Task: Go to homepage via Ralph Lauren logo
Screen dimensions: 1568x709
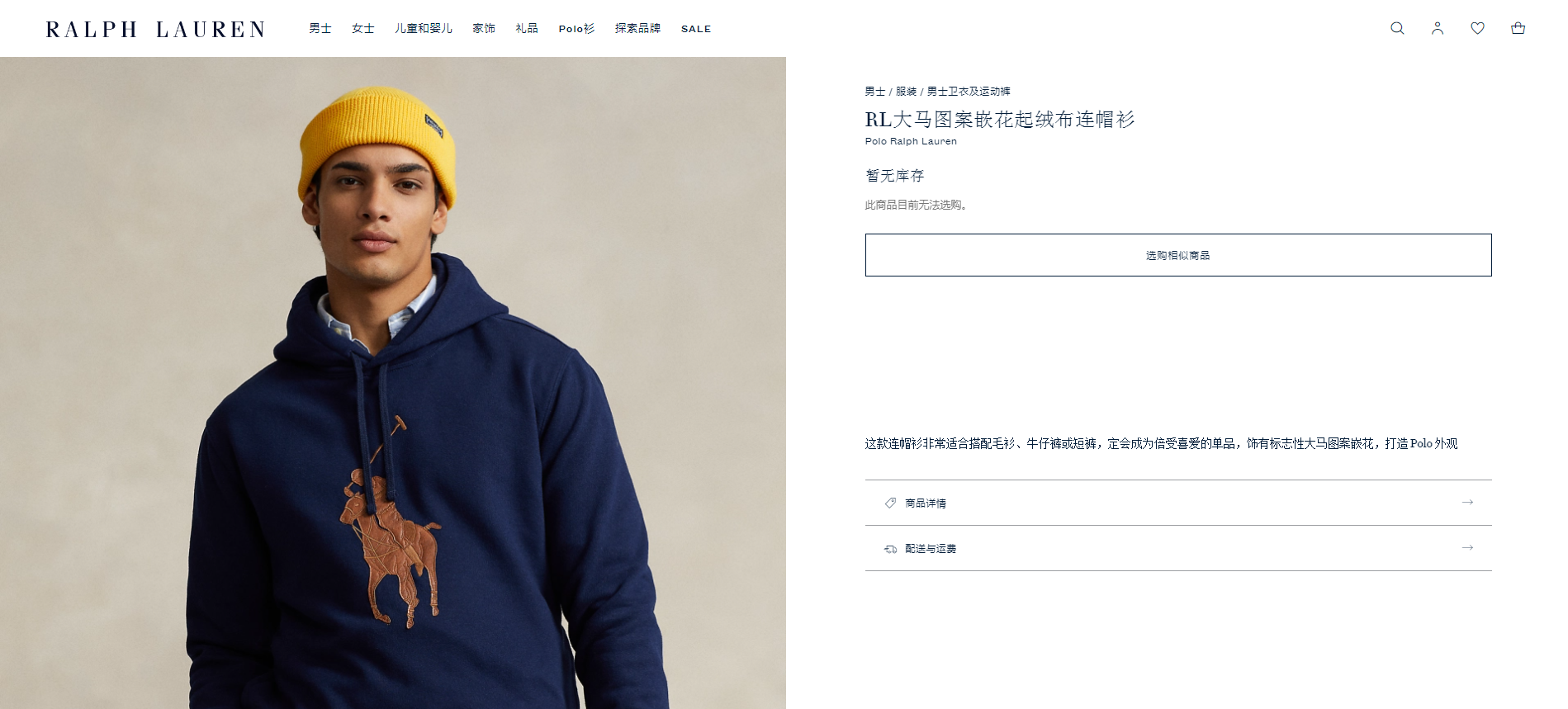Action: point(155,30)
